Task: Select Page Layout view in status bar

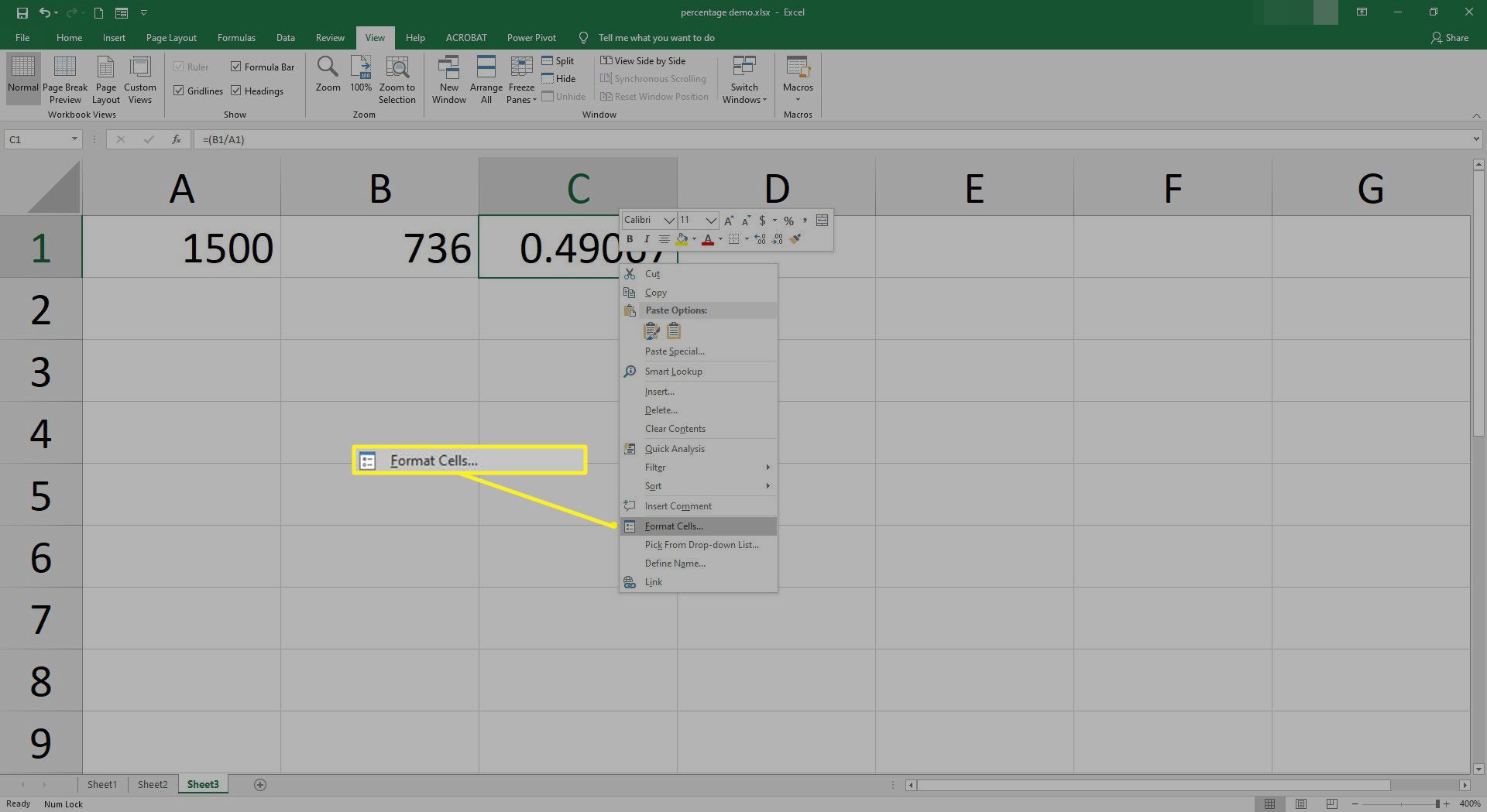Action: coord(1301,804)
